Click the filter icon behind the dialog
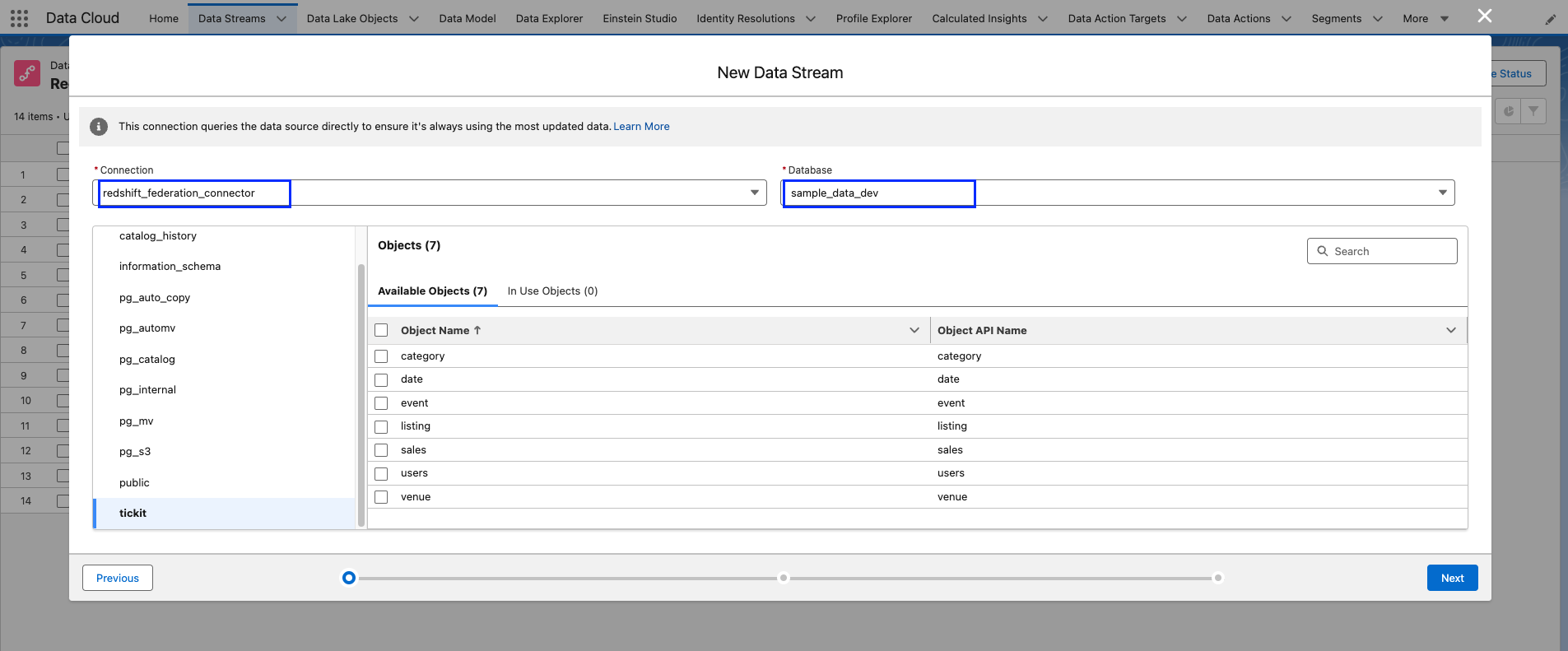This screenshot has height=651, width=1568. click(x=1533, y=111)
